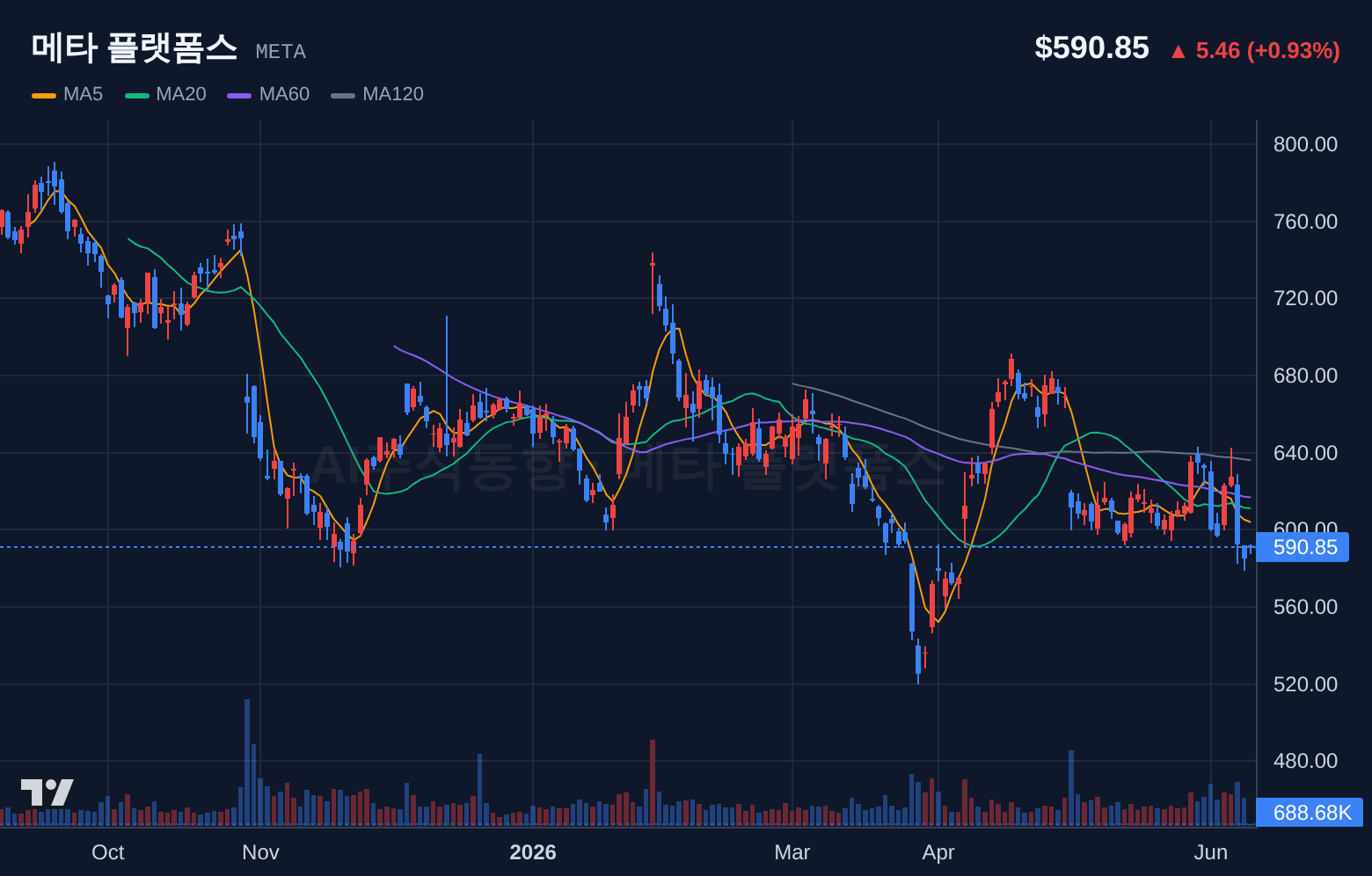Toggle the MA120 moving average legend

[377, 94]
